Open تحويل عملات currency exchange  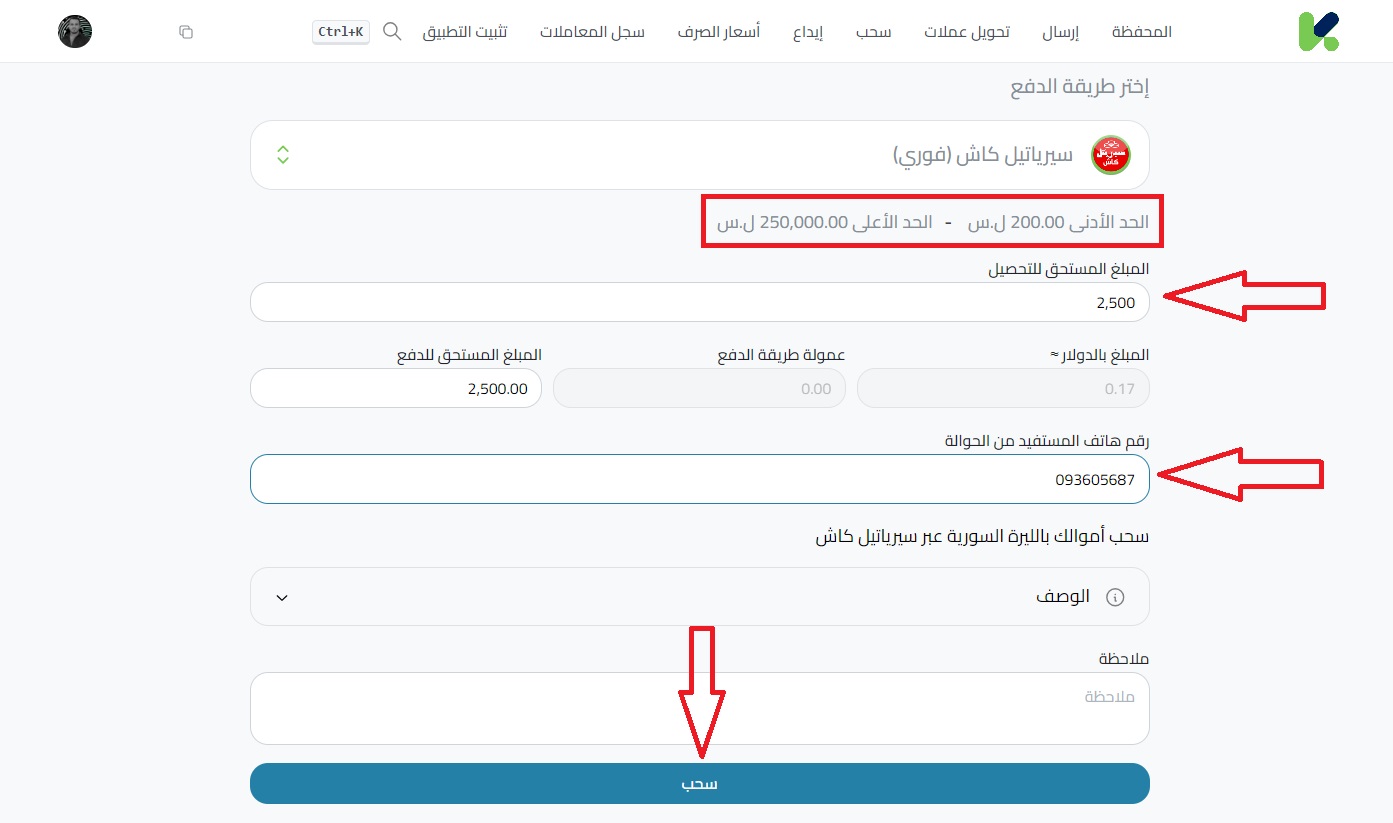[x=967, y=32]
